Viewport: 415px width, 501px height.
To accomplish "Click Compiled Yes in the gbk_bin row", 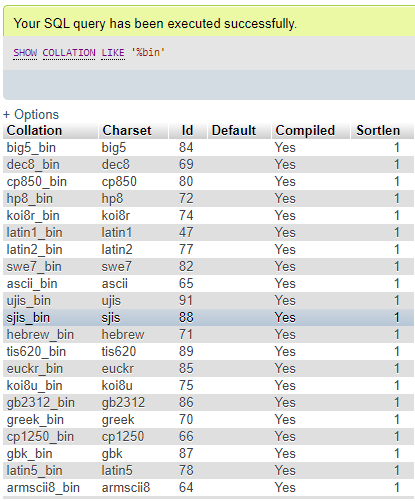I will click(285, 454).
